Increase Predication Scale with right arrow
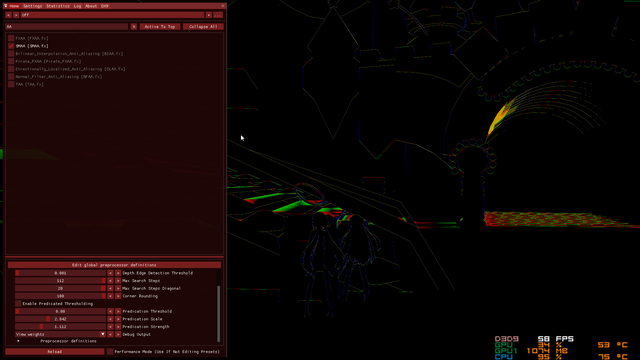 pos(118,319)
